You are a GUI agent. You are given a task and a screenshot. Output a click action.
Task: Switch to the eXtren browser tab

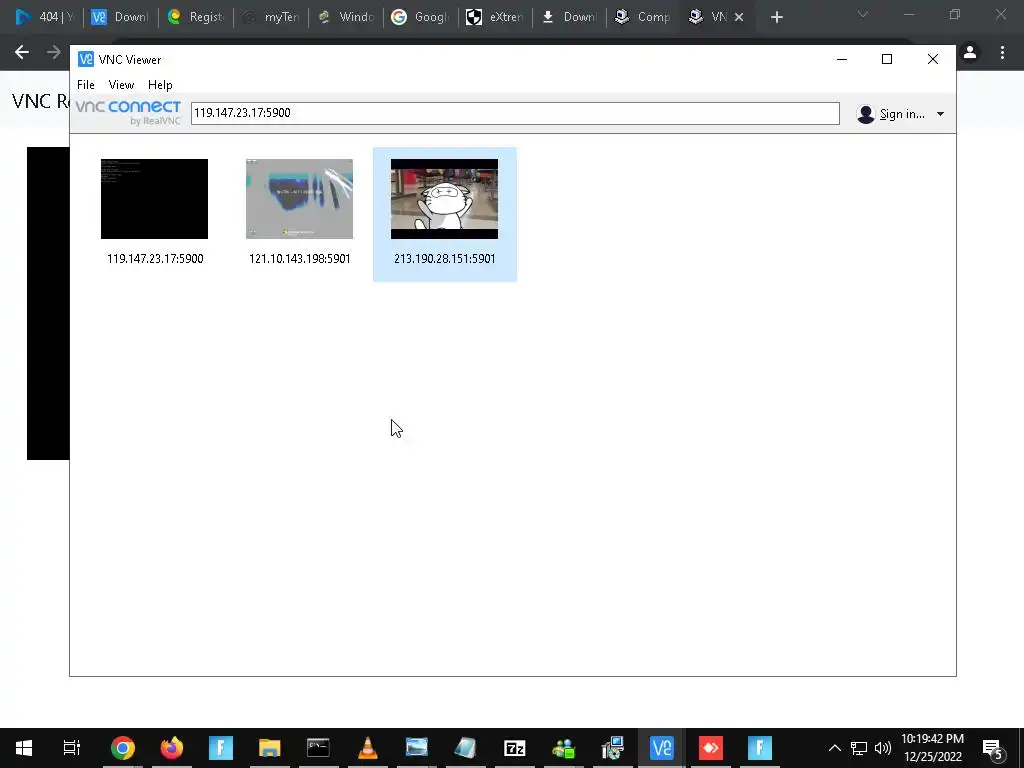[495, 17]
